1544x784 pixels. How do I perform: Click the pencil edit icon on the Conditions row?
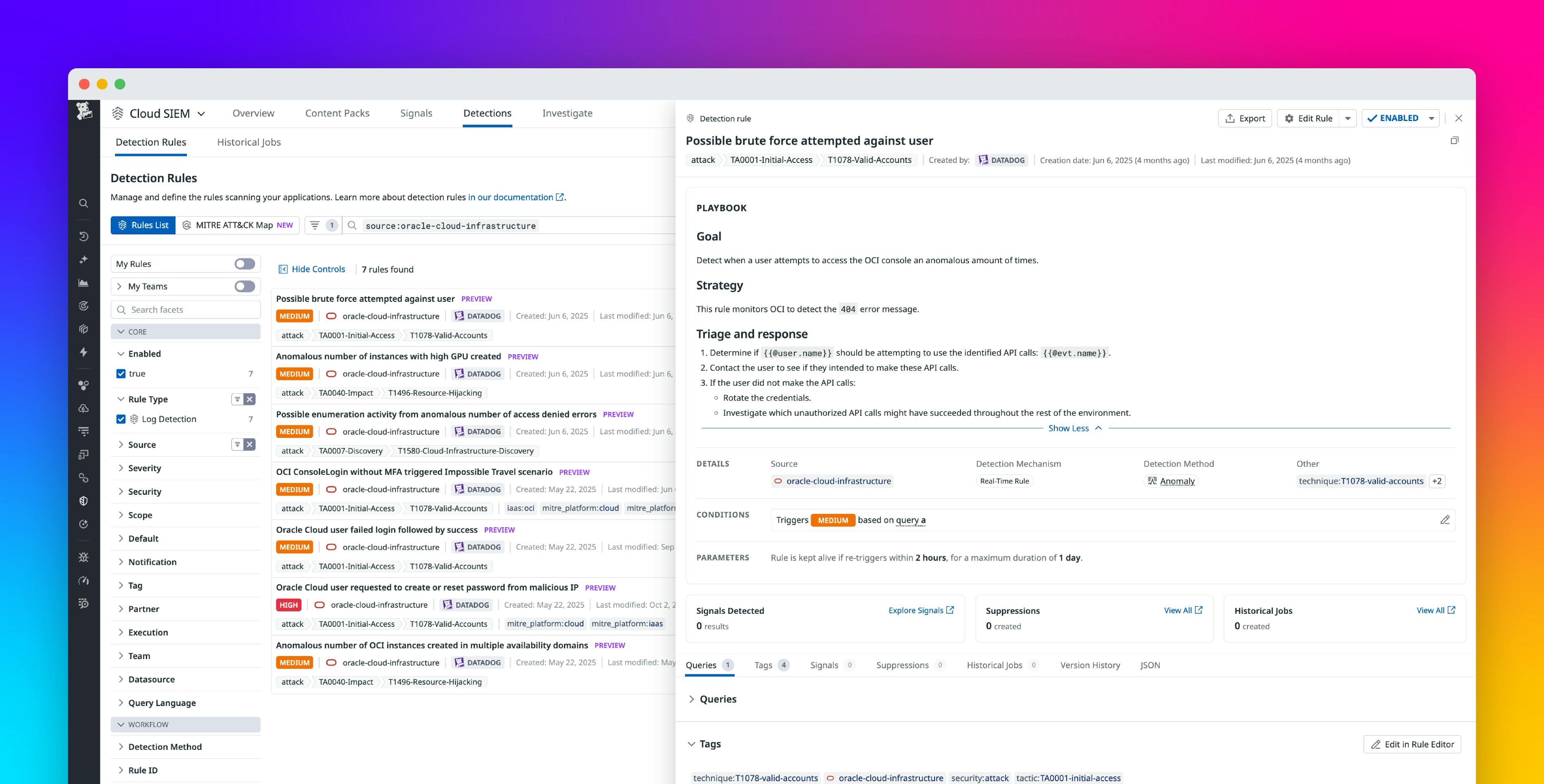coord(1445,520)
